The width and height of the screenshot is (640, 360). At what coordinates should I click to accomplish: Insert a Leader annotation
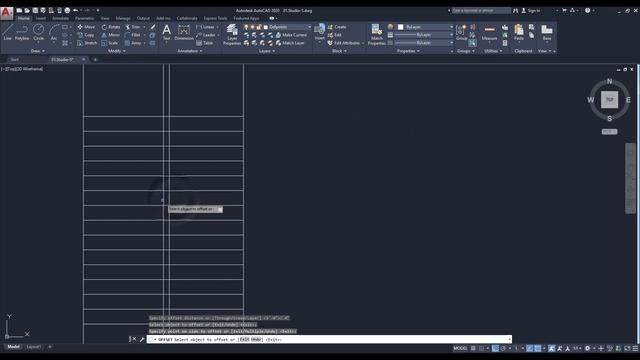pyautogui.click(x=206, y=35)
